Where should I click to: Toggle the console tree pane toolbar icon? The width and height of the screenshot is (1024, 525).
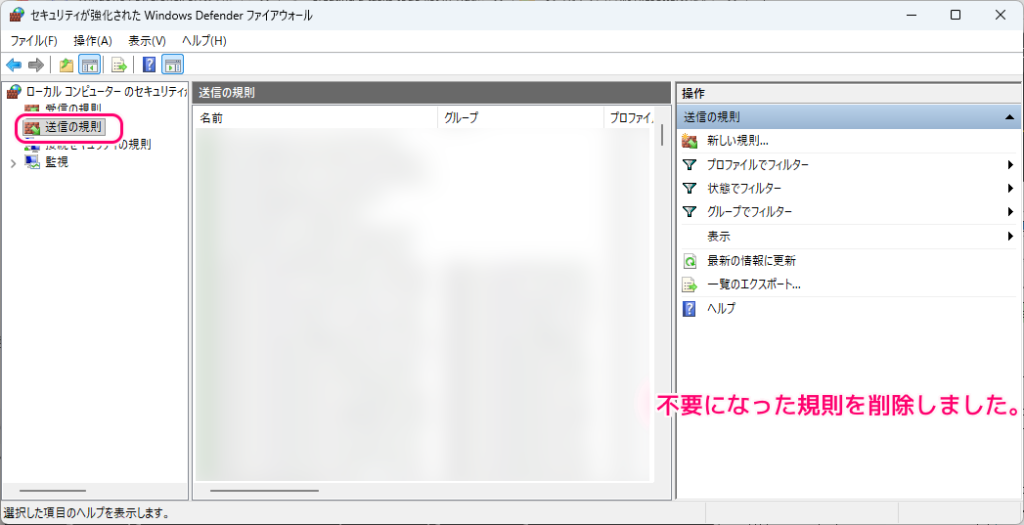point(89,65)
